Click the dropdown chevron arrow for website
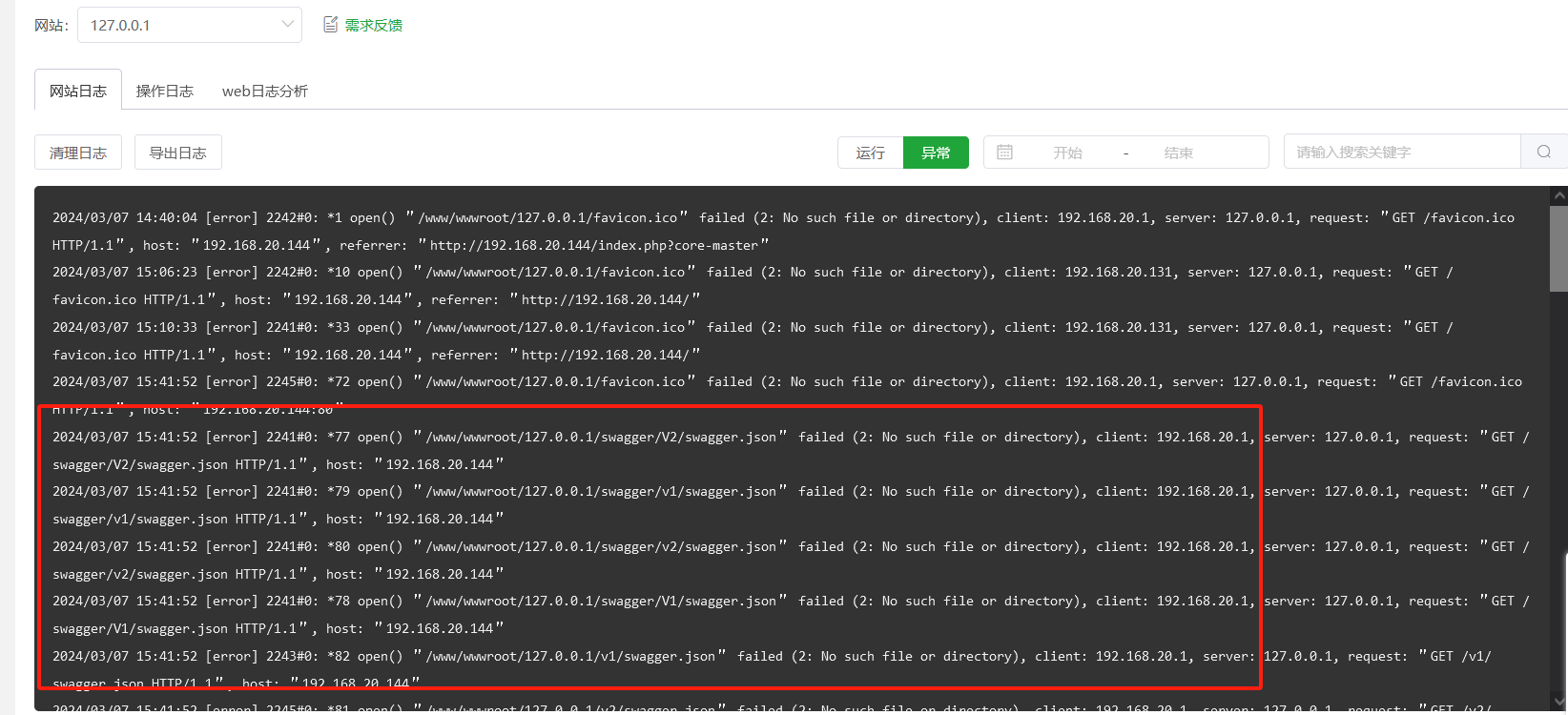Screen dimensions: 1568x715 click(287, 25)
